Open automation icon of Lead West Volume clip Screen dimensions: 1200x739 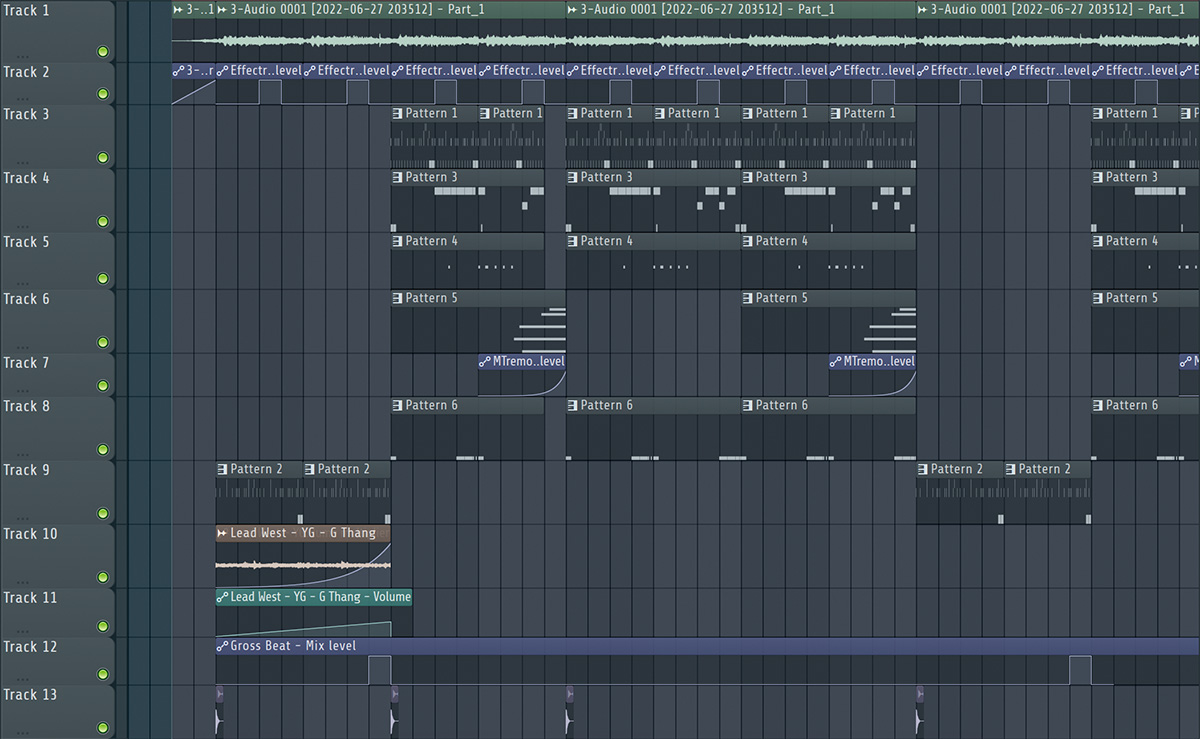pos(222,597)
